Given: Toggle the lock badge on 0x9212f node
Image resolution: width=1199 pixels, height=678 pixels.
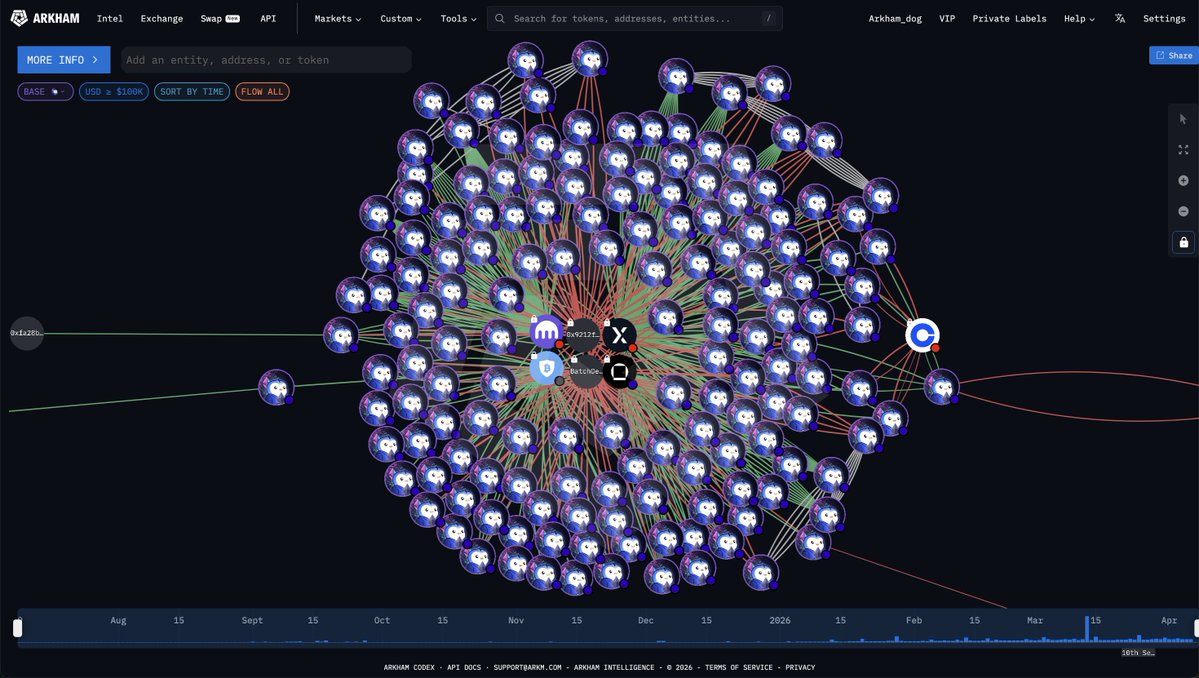Looking at the screenshot, I should [x=570, y=323].
